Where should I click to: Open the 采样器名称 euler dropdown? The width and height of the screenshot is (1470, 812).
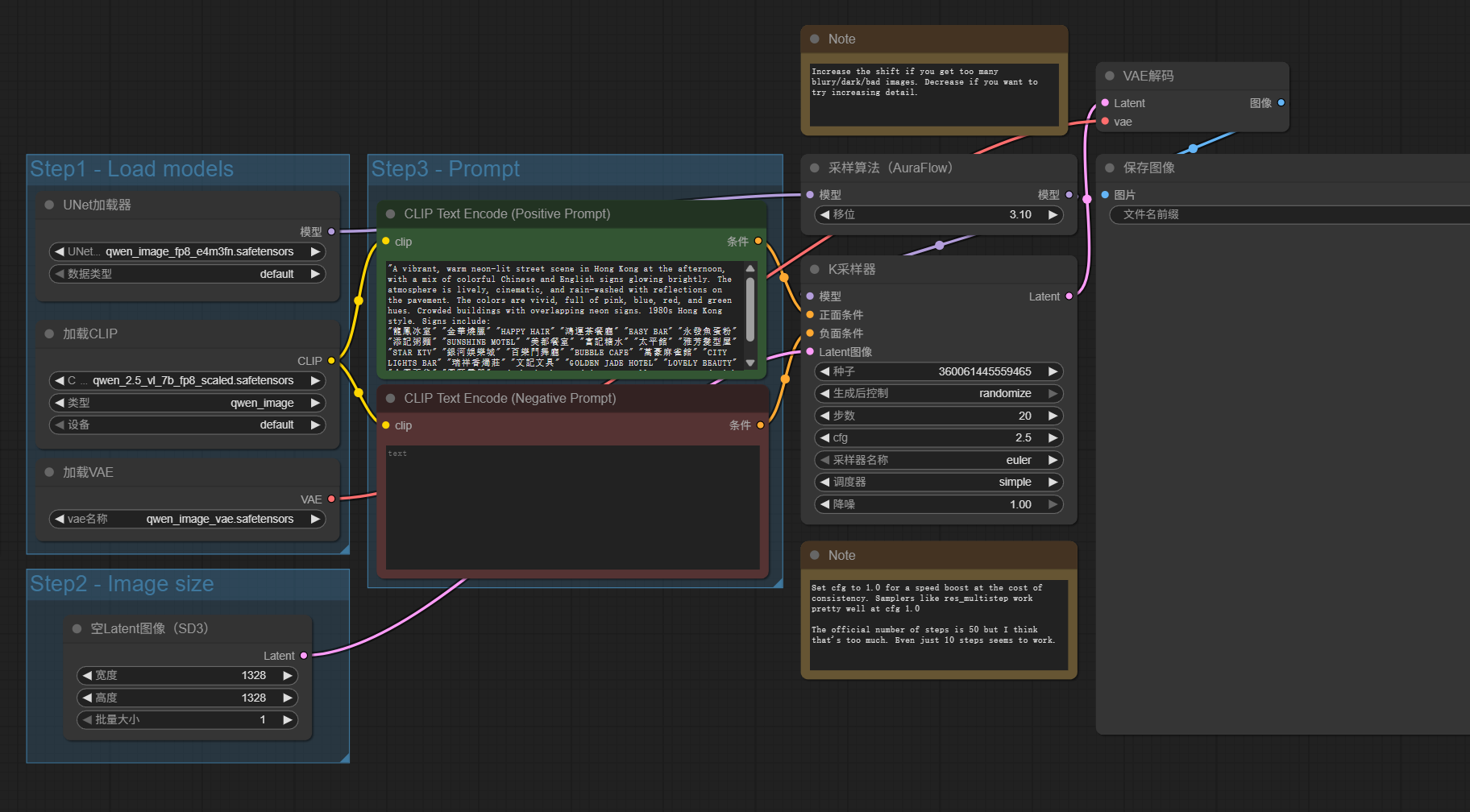click(x=939, y=460)
